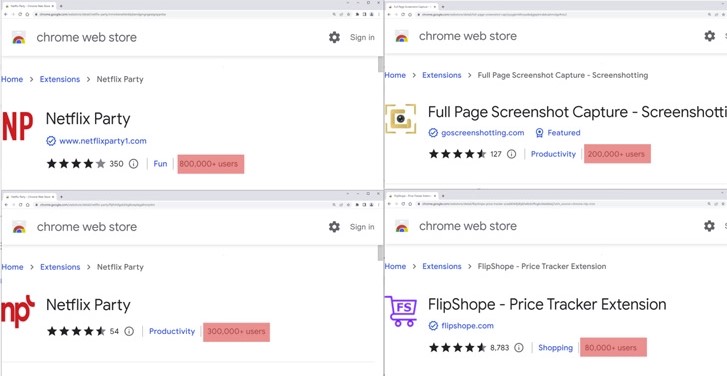Open settings gear in the FlipShope window
Image resolution: width=727 pixels, height=376 pixels.
[x=709, y=226]
